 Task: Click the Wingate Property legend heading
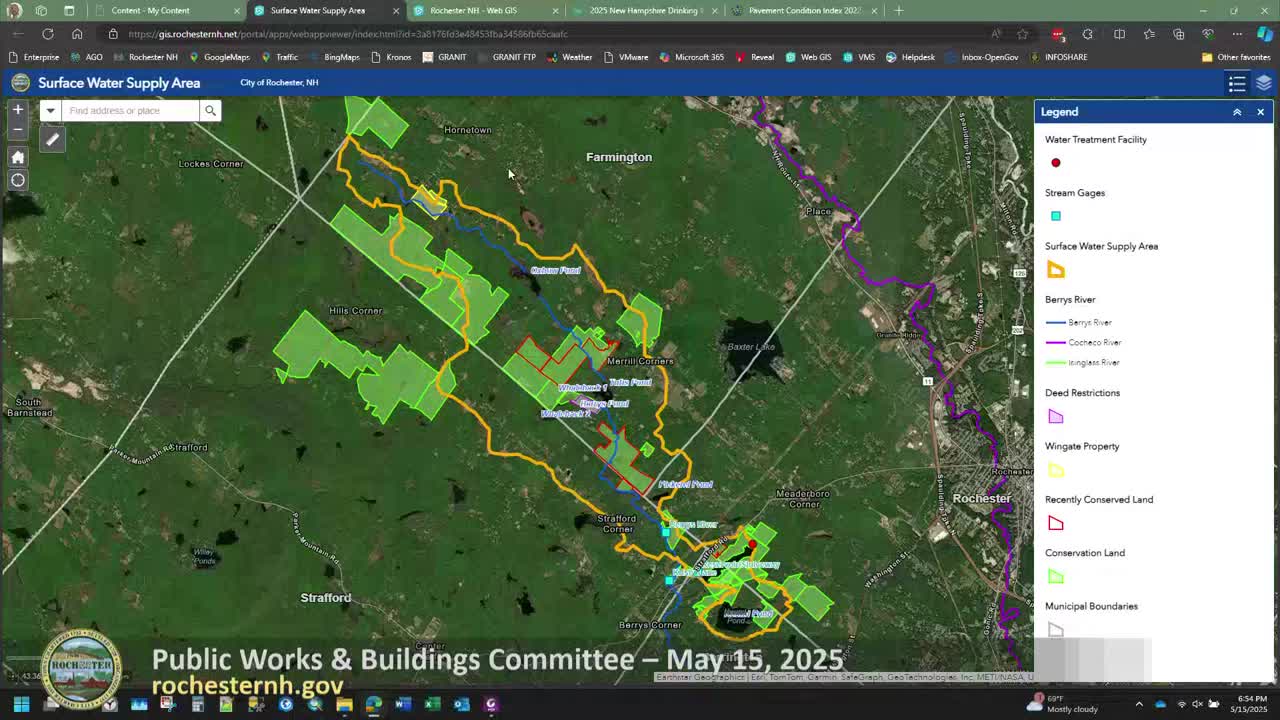(1082, 446)
